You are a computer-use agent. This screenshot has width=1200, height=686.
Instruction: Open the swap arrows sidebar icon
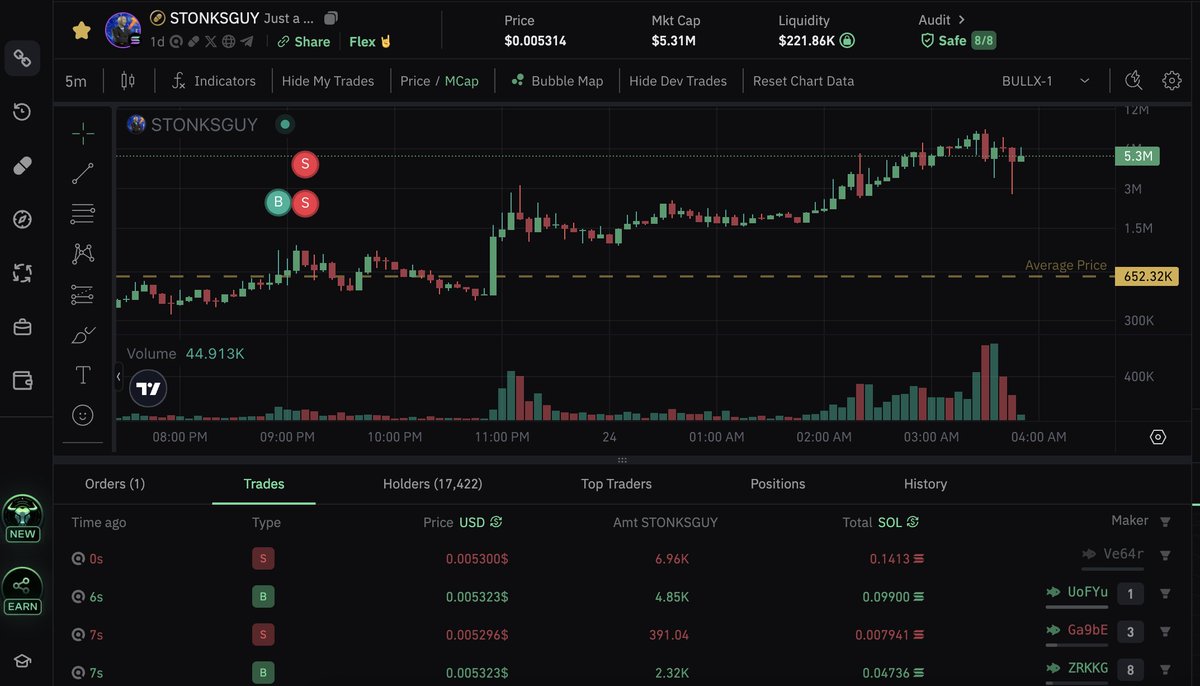pos(22,273)
